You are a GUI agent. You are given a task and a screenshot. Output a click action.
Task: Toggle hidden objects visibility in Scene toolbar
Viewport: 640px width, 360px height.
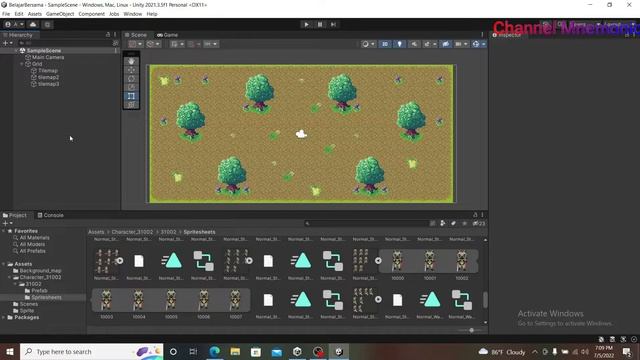(446, 44)
